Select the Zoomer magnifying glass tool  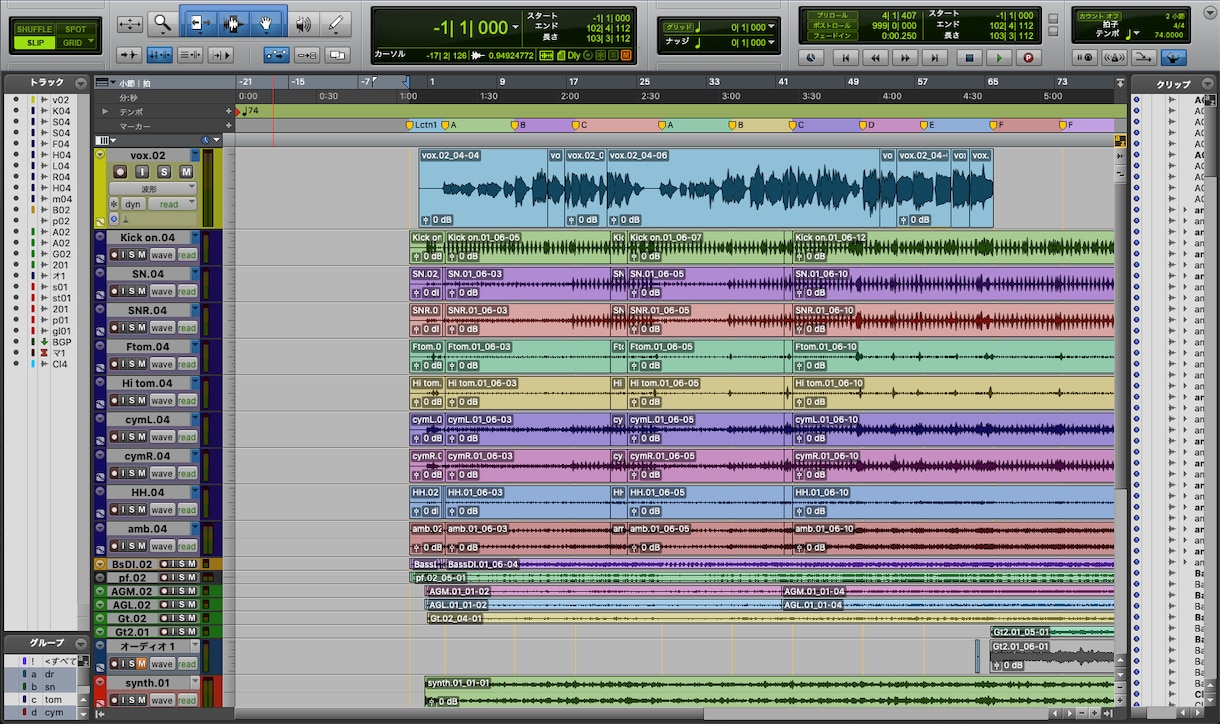pos(161,22)
